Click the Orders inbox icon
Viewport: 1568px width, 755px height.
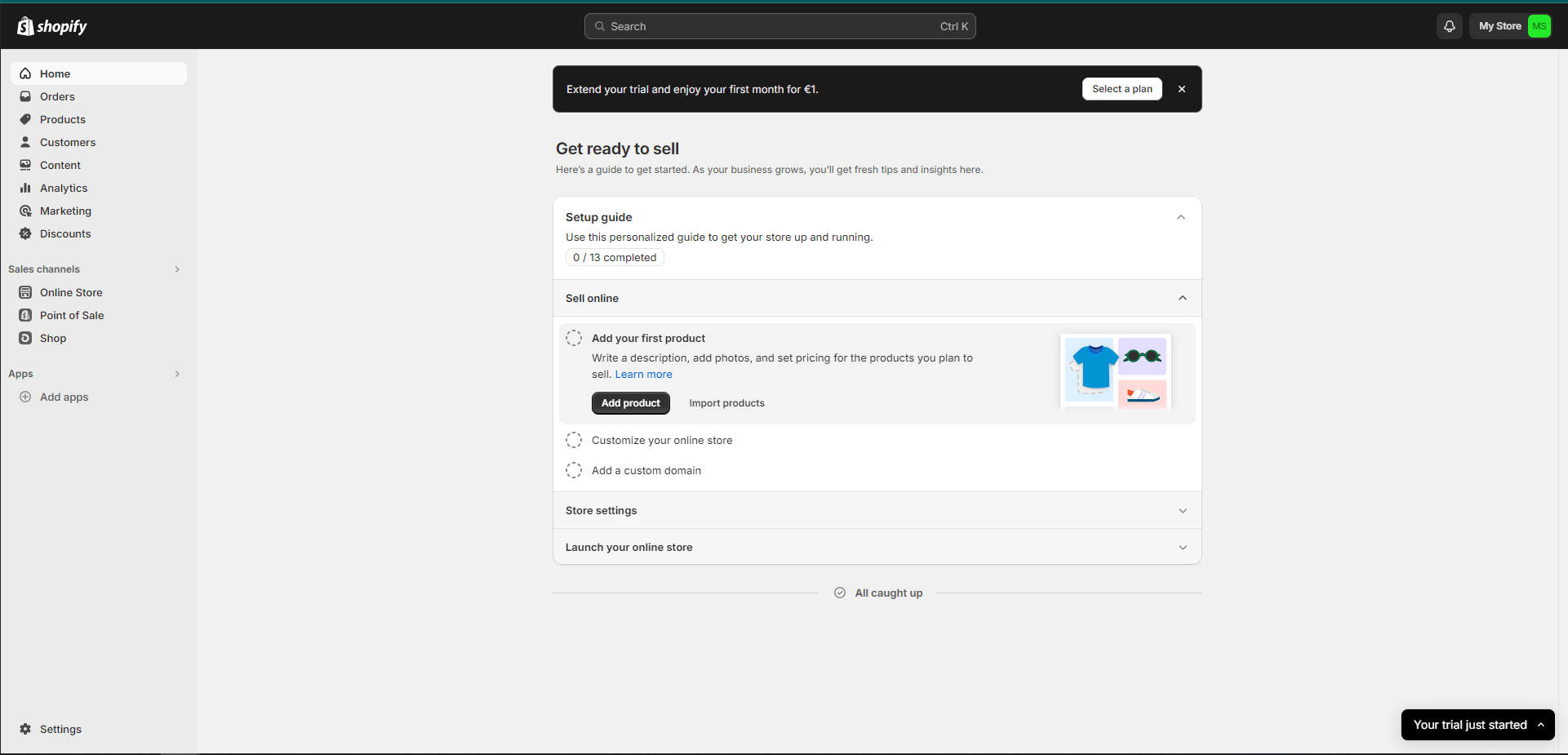(x=25, y=96)
